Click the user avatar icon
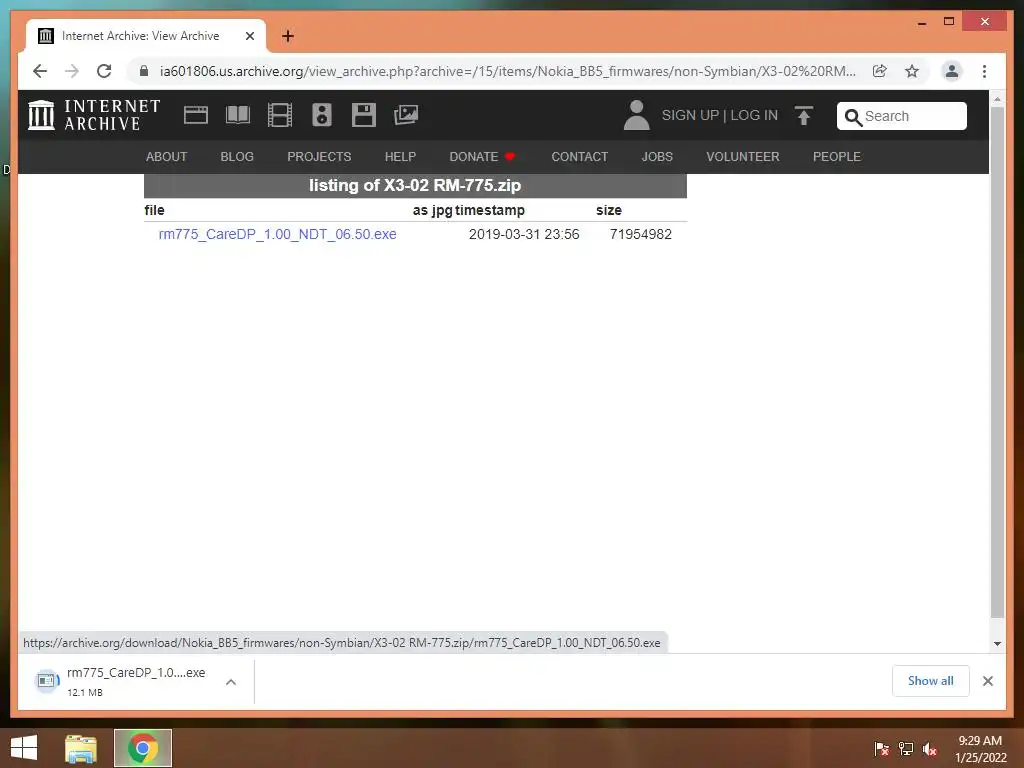Viewport: 1024px width, 768px height. 636,115
